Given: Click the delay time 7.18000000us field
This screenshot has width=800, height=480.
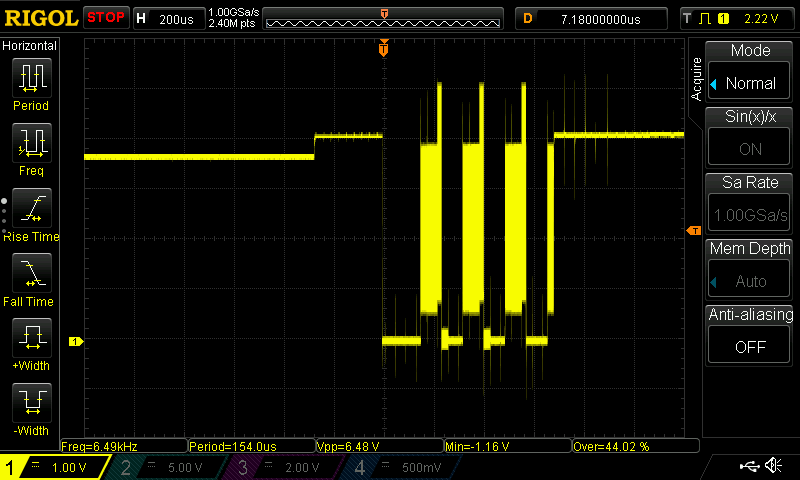Looking at the screenshot, I should (x=600, y=18).
